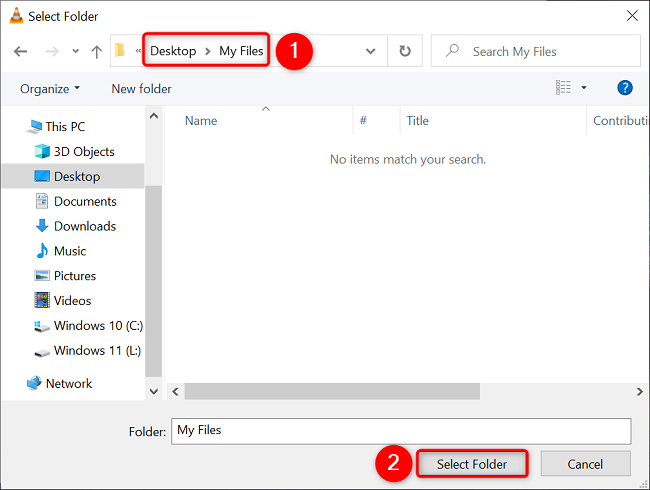
Task: Click the Up one level arrow
Action: [96, 51]
